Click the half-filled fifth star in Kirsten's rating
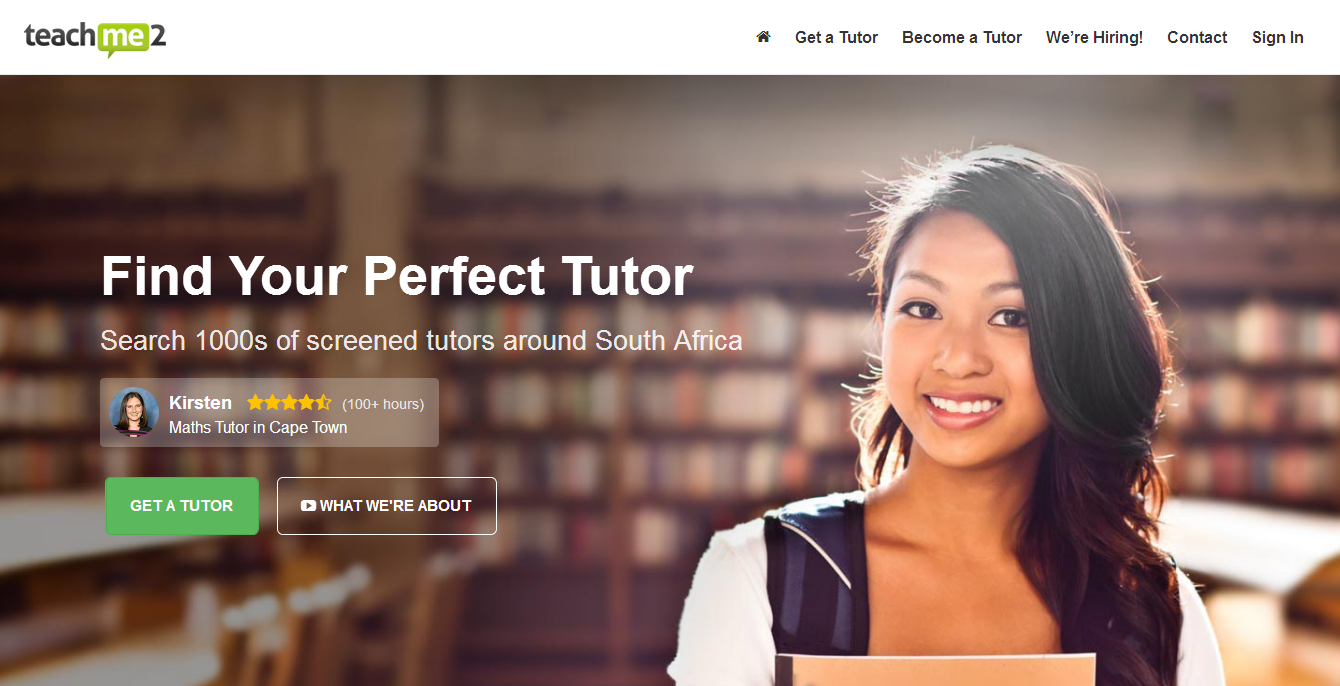Image resolution: width=1340 pixels, height=686 pixels. [323, 403]
